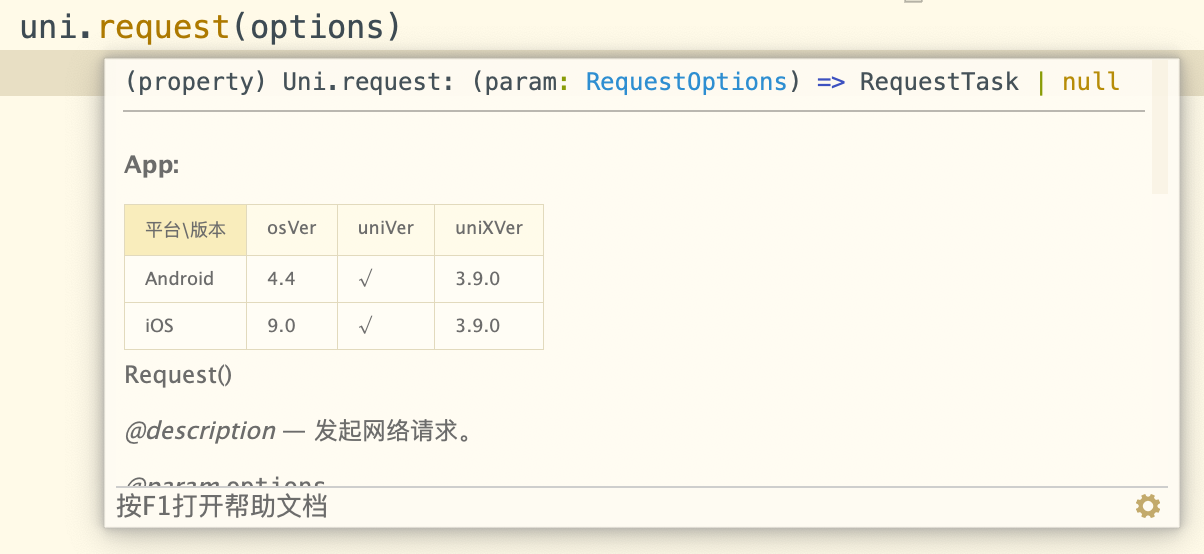Image resolution: width=1204 pixels, height=554 pixels.
Task: Click the tooltip's vertical scrollbar thumb
Action: click(1159, 125)
